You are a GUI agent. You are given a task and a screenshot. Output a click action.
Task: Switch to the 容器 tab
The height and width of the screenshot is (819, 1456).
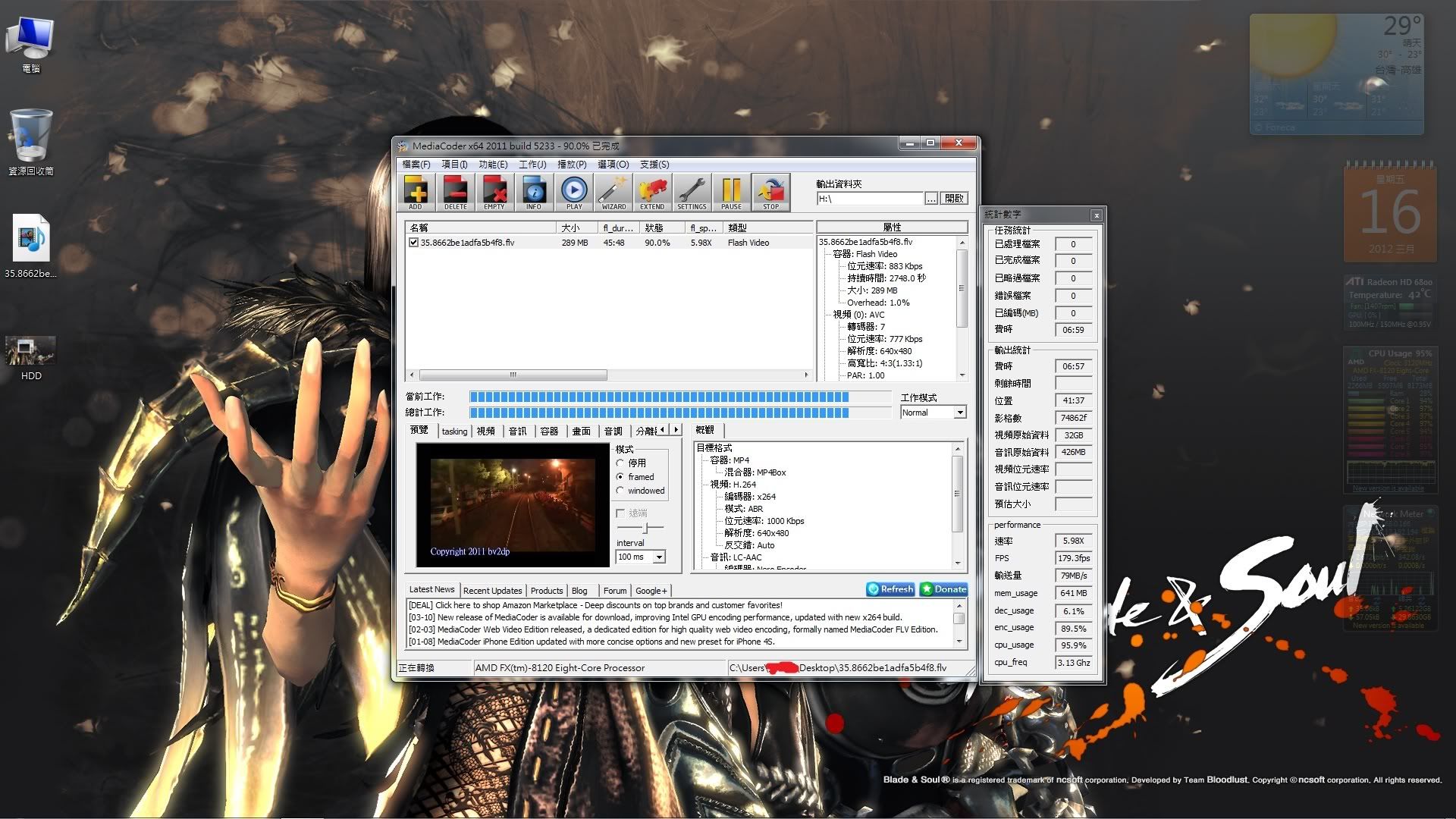tap(550, 431)
